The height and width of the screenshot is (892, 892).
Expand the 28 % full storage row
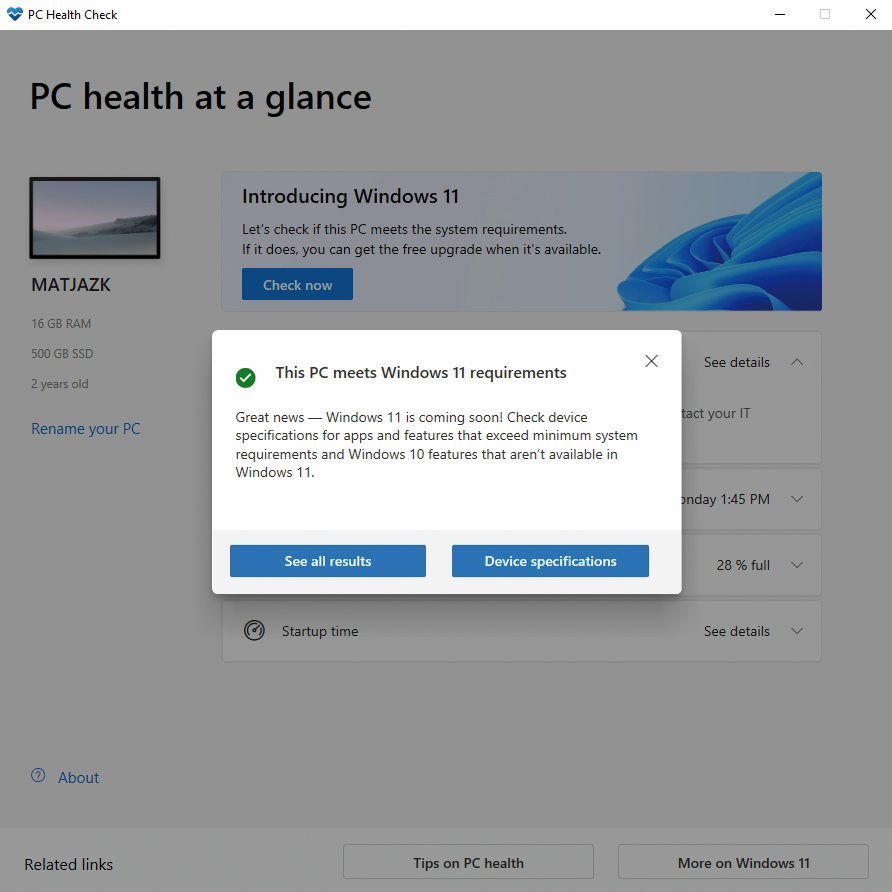796,565
